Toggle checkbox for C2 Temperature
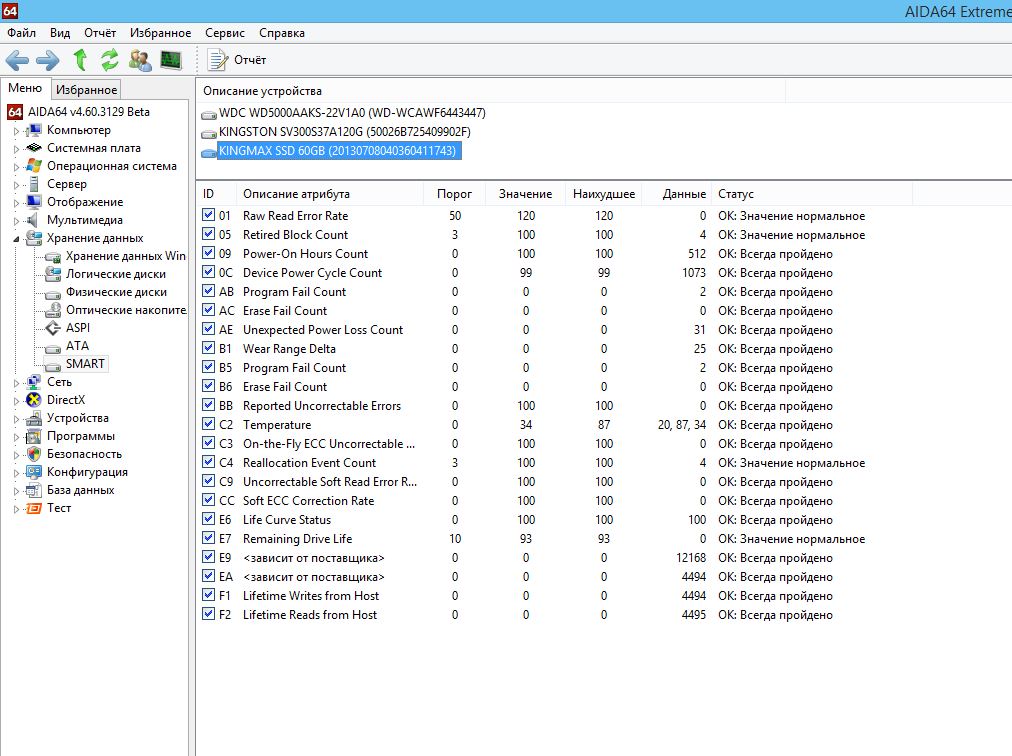This screenshot has height=756, width=1012. [208, 424]
